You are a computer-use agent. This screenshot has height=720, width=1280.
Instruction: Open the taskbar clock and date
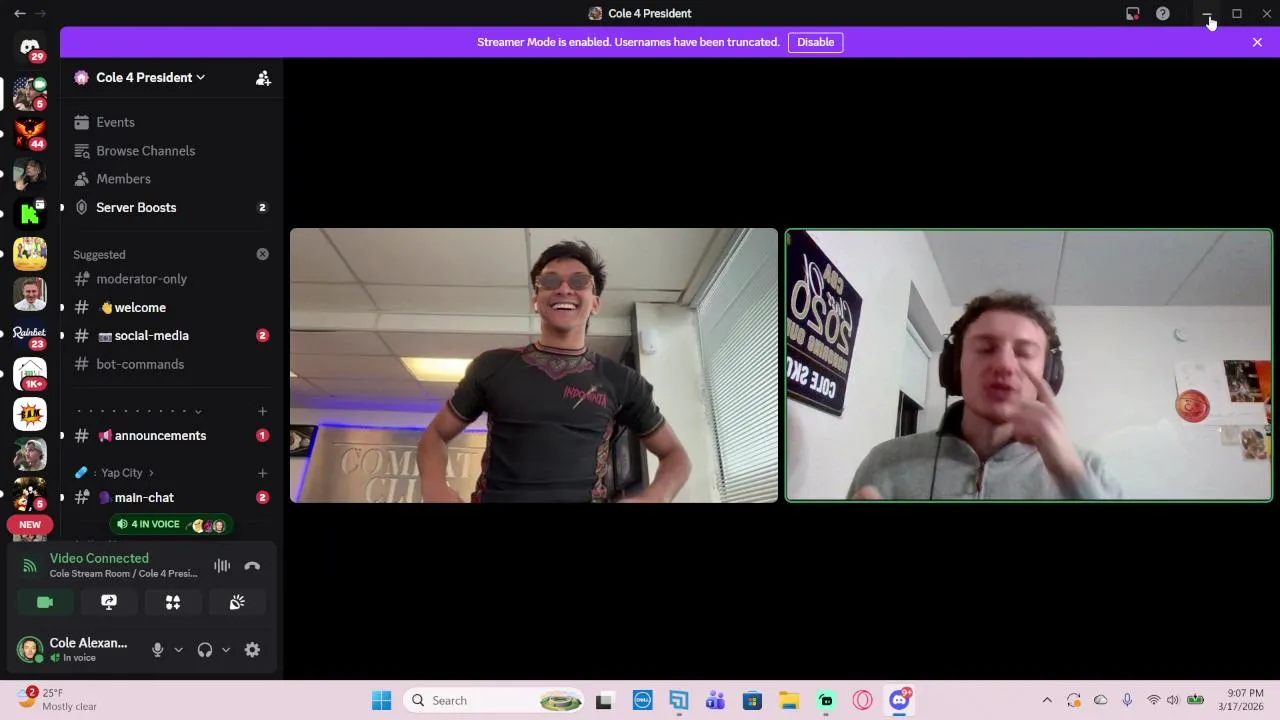1243,700
